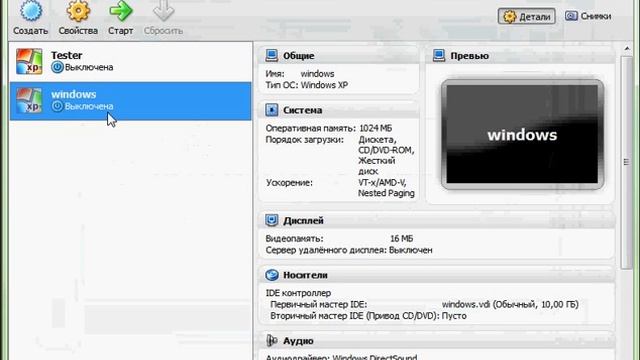Click the '16 МБ' video memory value
The width and height of the screenshot is (640, 360).
[x=402, y=238]
